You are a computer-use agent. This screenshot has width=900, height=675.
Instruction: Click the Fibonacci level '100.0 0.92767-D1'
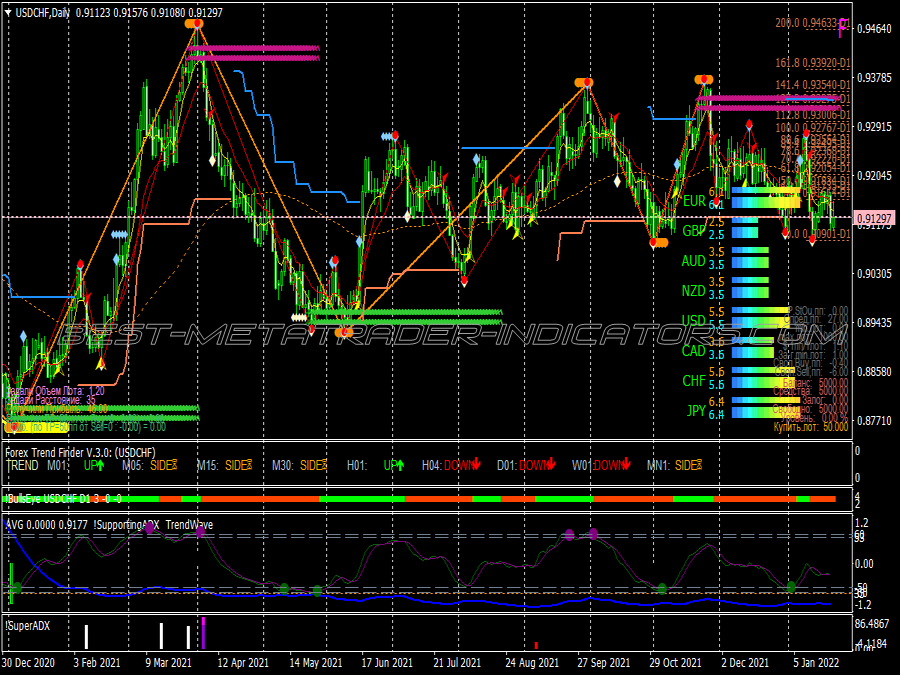(x=813, y=127)
